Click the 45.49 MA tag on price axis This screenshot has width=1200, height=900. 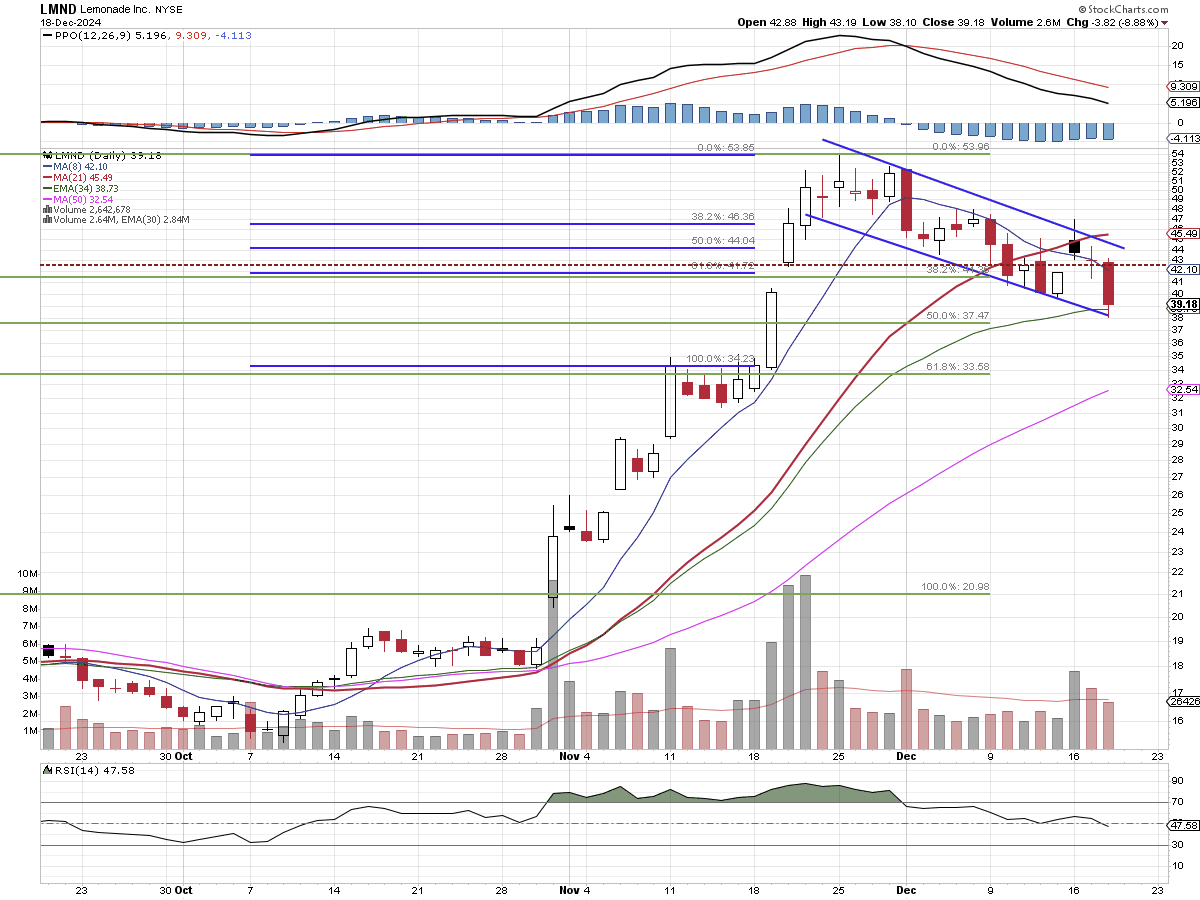click(x=1183, y=233)
